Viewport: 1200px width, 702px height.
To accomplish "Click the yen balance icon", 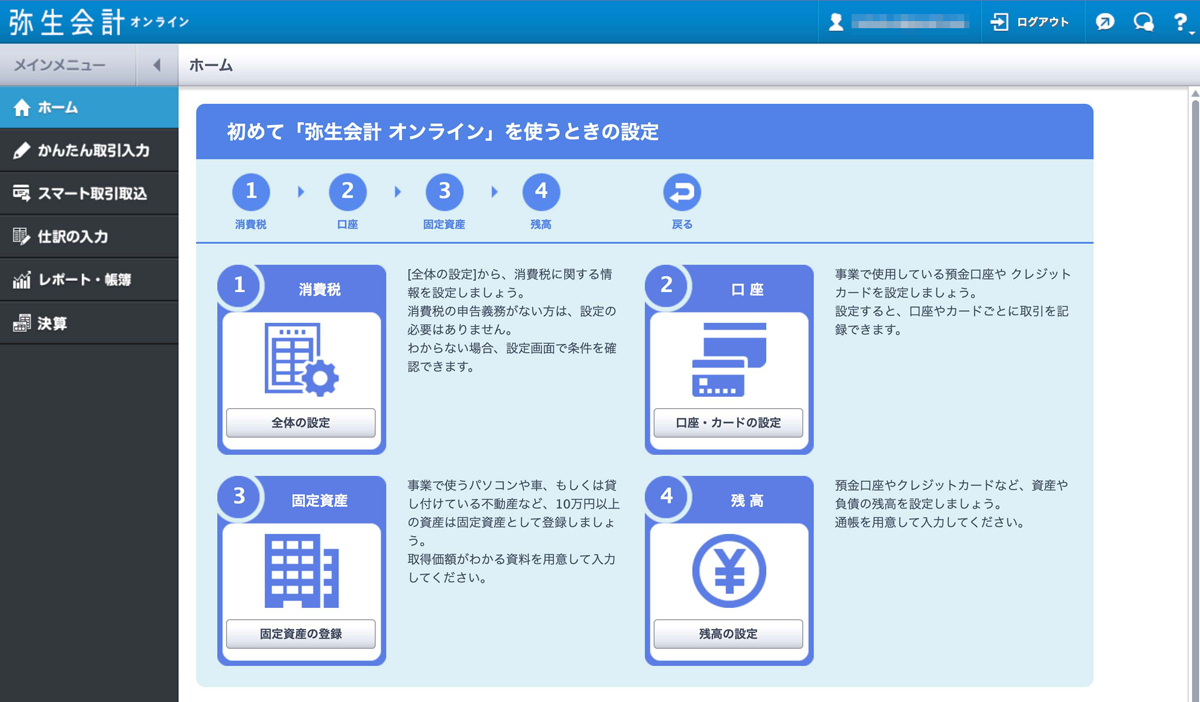I will pyautogui.click(x=729, y=571).
